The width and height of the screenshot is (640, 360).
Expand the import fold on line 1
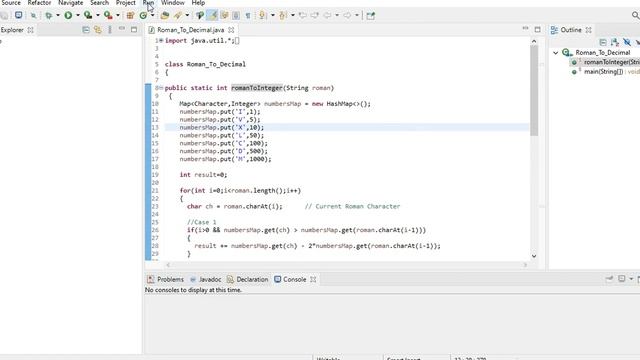tap(161, 40)
